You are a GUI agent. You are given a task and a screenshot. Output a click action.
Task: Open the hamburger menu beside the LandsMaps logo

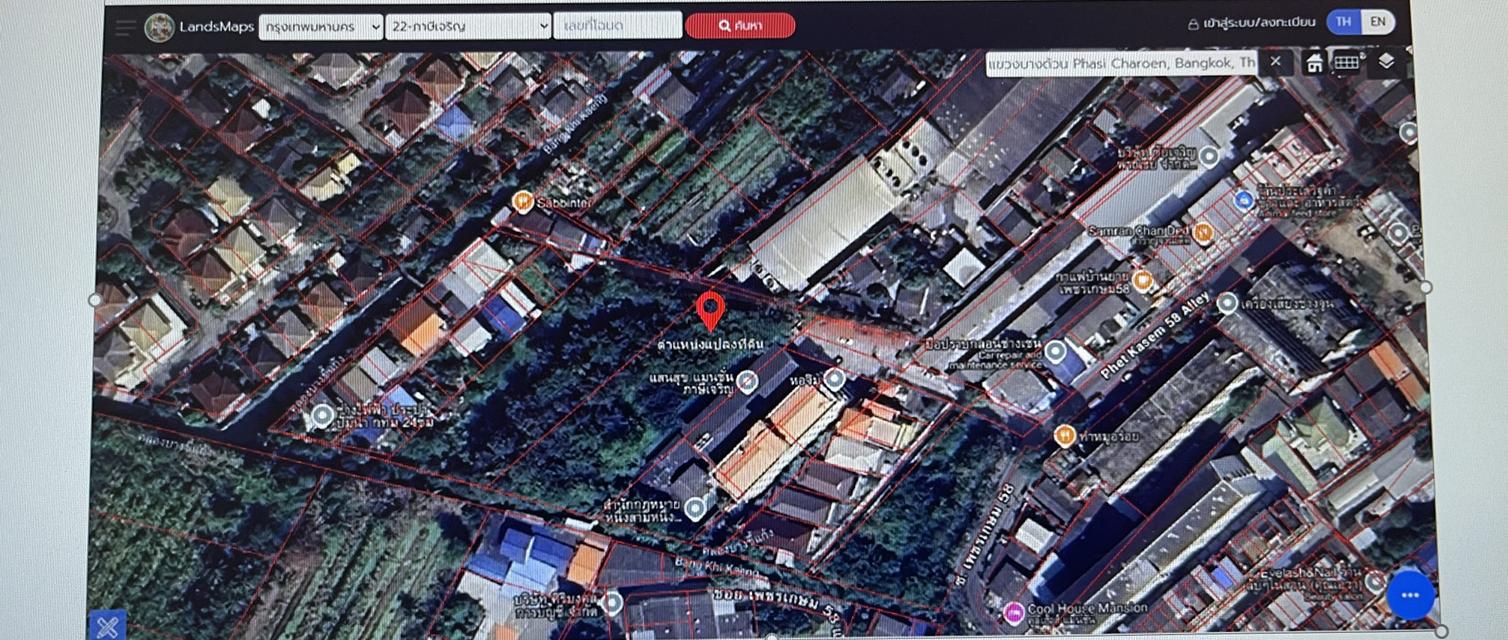pyautogui.click(x=125, y=27)
